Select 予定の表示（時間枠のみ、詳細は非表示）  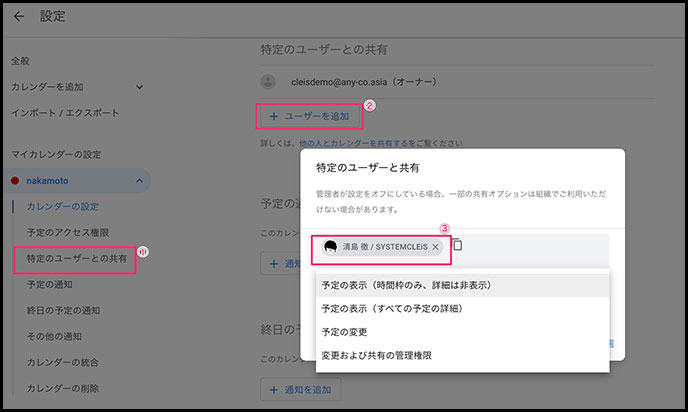tap(462, 285)
